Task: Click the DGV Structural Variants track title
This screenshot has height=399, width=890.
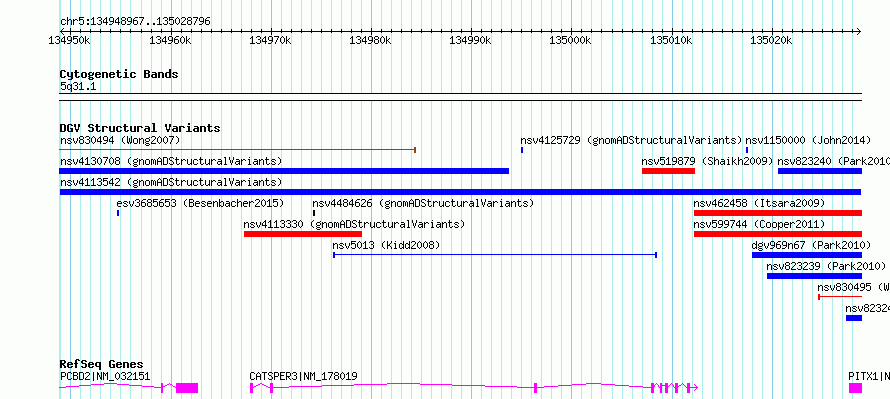Action: pyautogui.click(x=140, y=128)
